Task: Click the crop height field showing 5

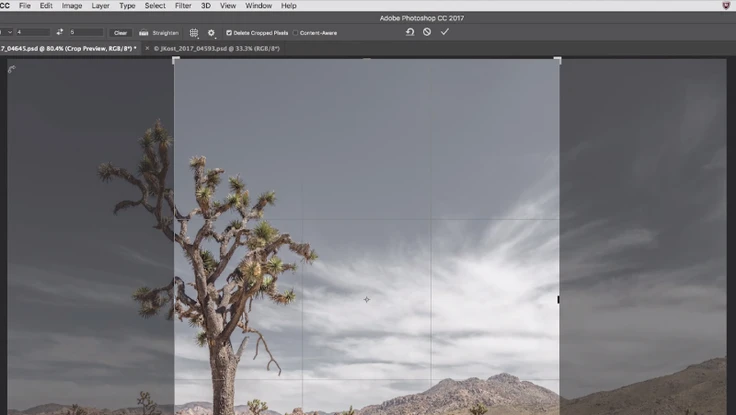Action: click(86, 32)
